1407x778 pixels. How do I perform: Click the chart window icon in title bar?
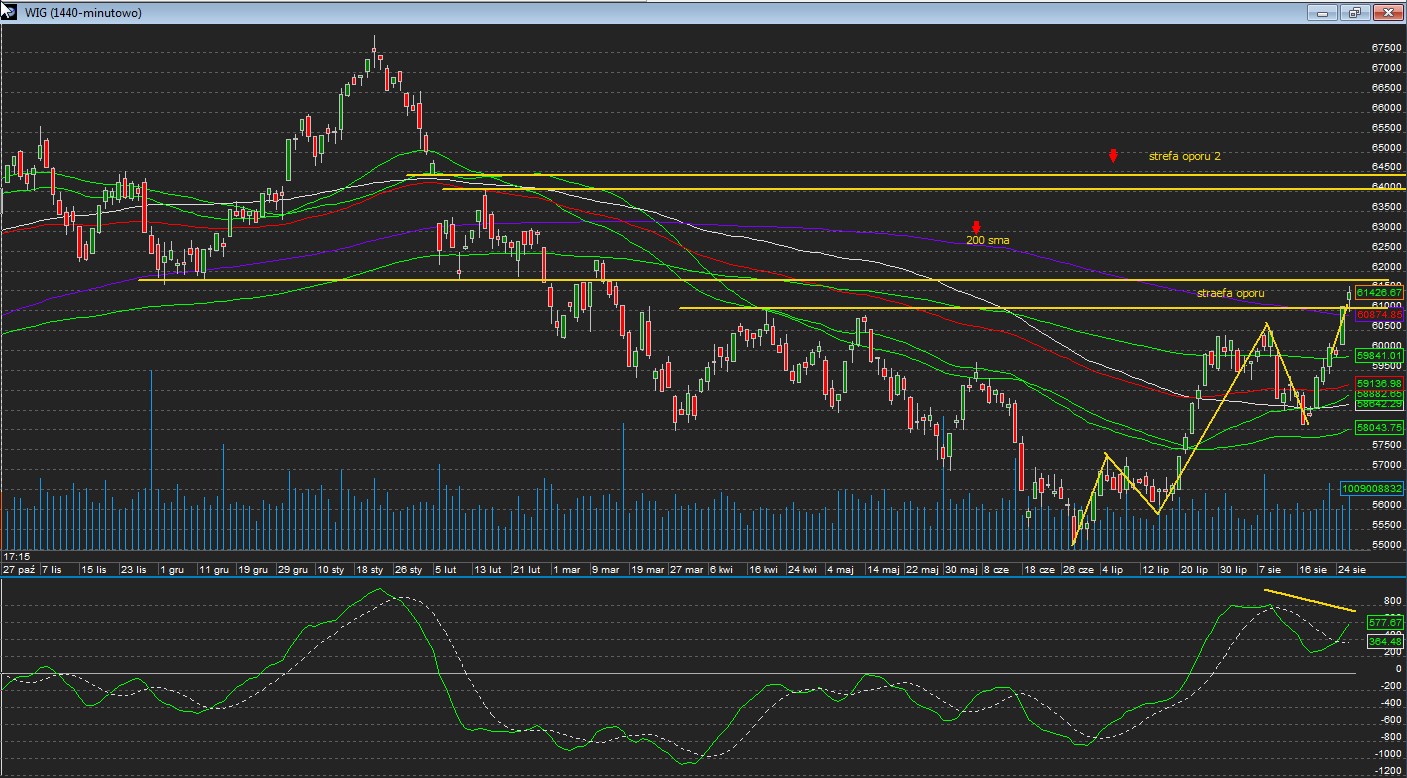coord(9,12)
